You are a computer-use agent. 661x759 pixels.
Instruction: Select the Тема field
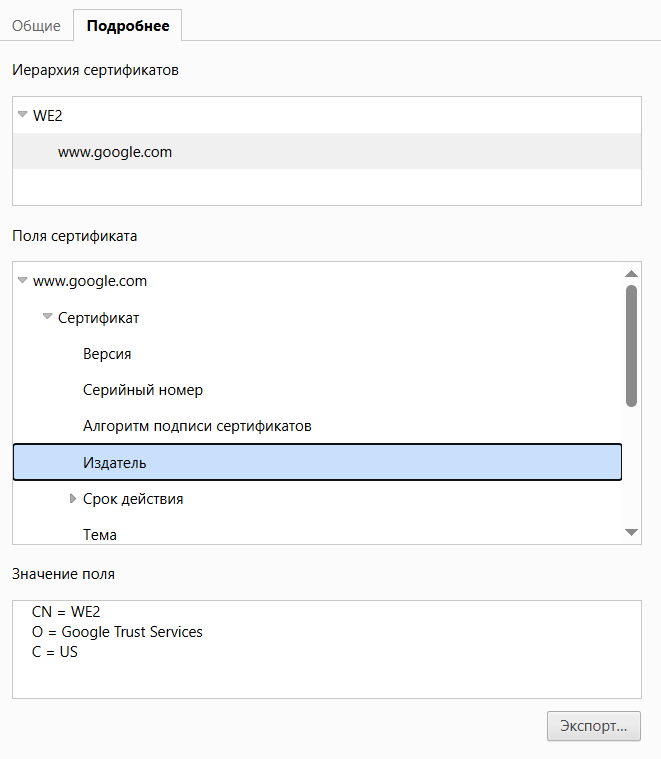(100, 534)
